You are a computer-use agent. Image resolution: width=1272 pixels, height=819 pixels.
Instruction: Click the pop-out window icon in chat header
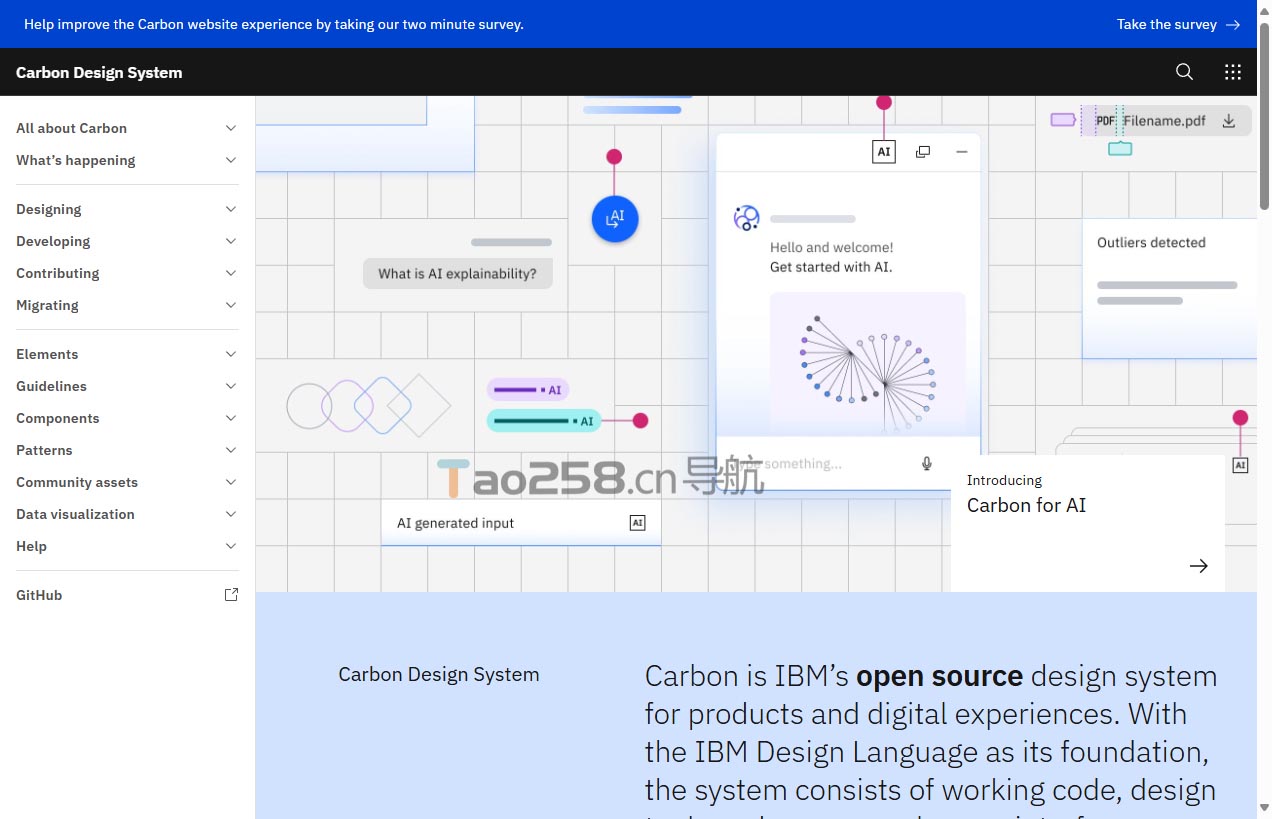[923, 152]
